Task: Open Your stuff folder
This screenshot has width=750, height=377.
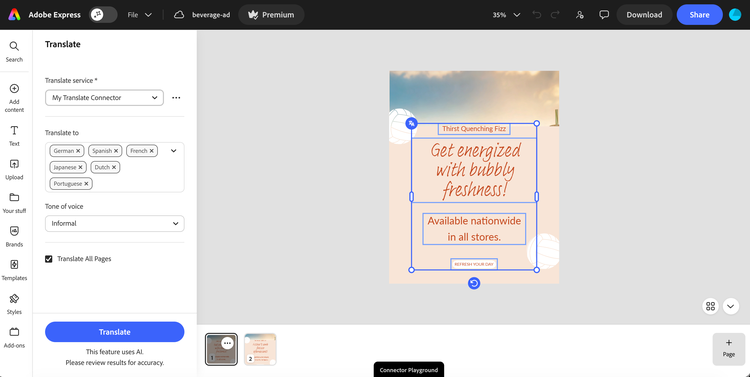Action: pos(14,203)
